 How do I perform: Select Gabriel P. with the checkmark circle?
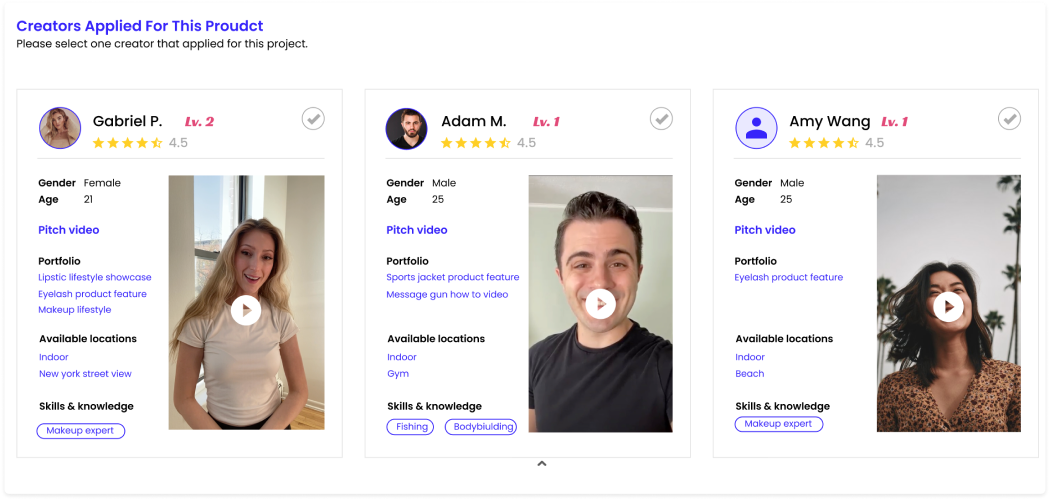pos(313,118)
